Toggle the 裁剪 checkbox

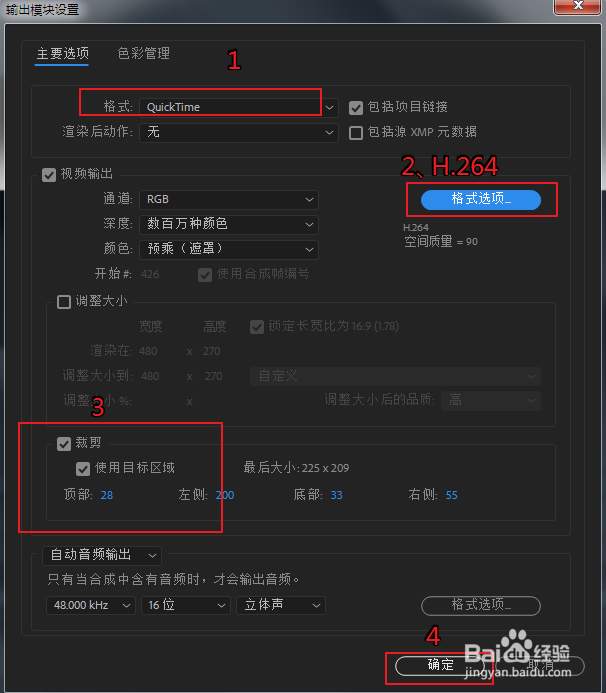pyautogui.click(x=64, y=444)
